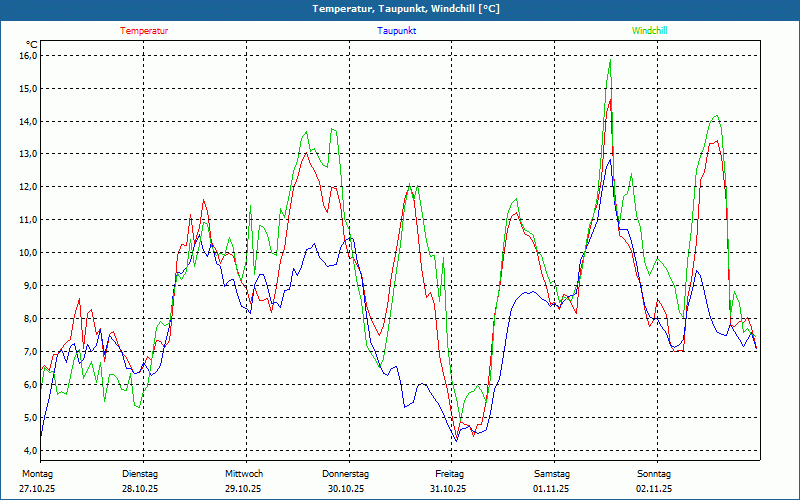Click the highest green Windchill peak on Samstag
The width and height of the screenshot is (800, 500).
(x=609, y=61)
